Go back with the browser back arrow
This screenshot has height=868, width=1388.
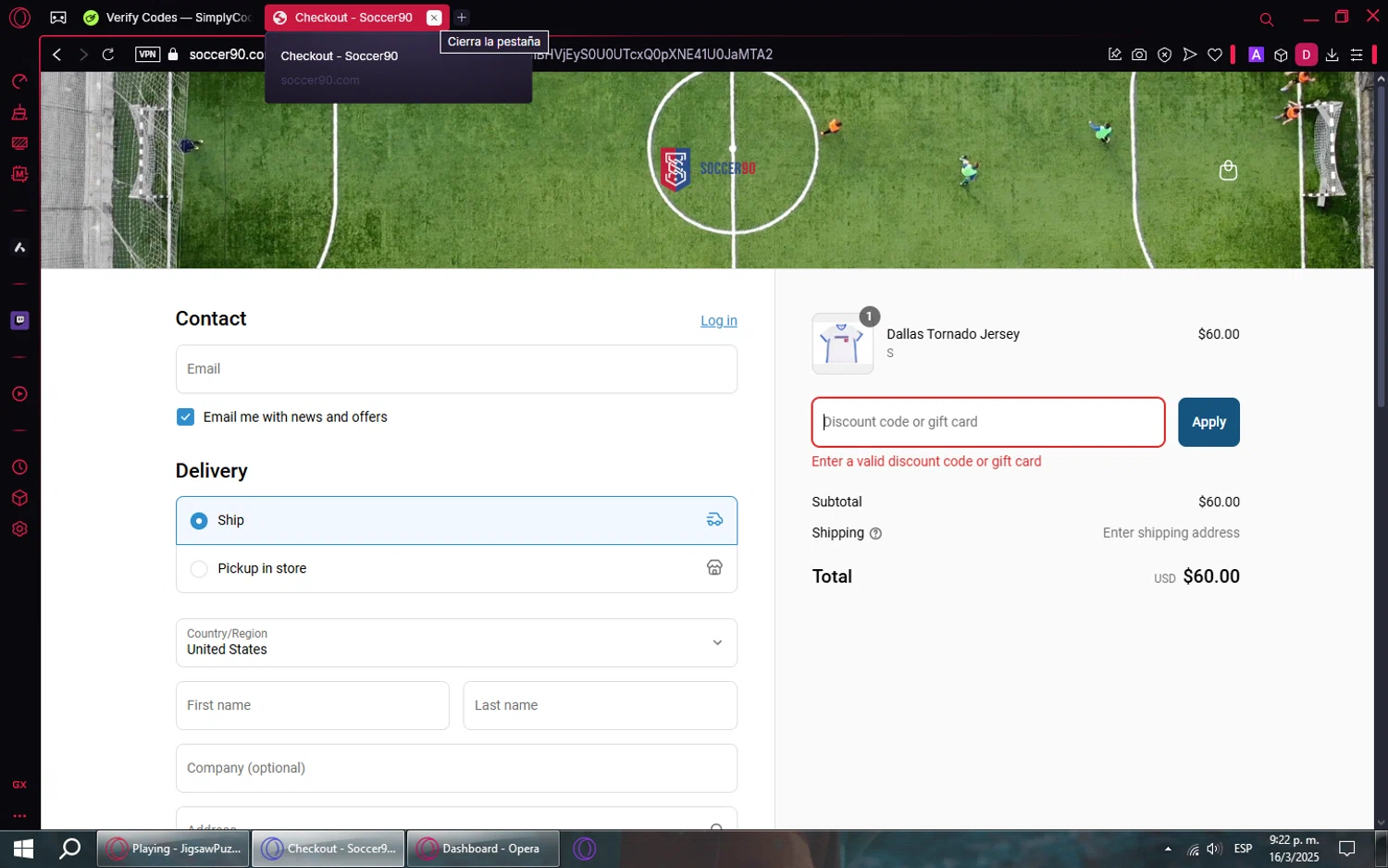[x=57, y=55]
